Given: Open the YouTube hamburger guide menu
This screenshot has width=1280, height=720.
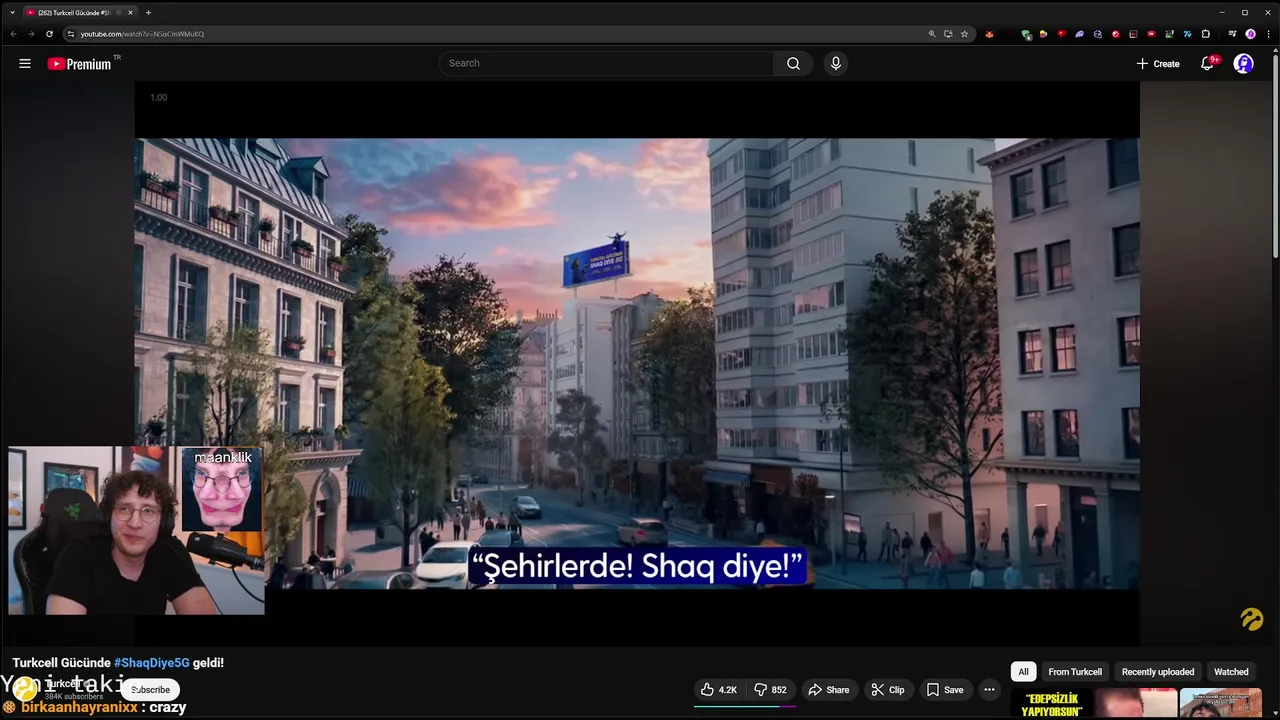Looking at the screenshot, I should [25, 63].
